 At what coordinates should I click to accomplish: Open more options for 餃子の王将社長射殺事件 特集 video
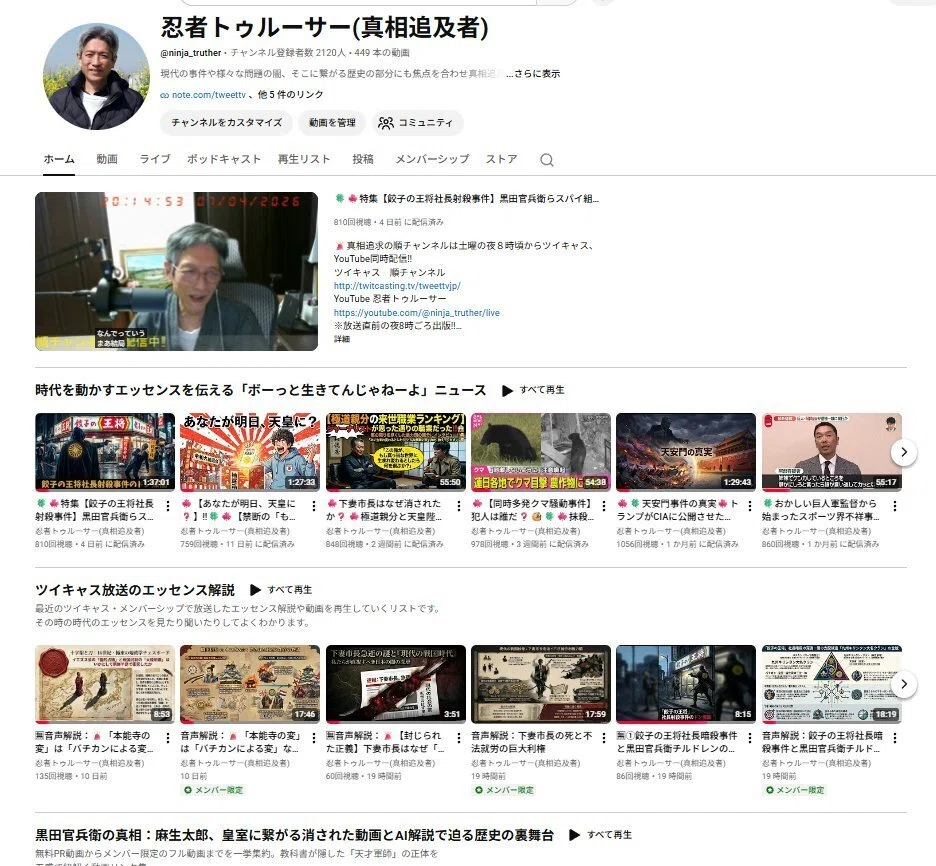click(x=168, y=506)
